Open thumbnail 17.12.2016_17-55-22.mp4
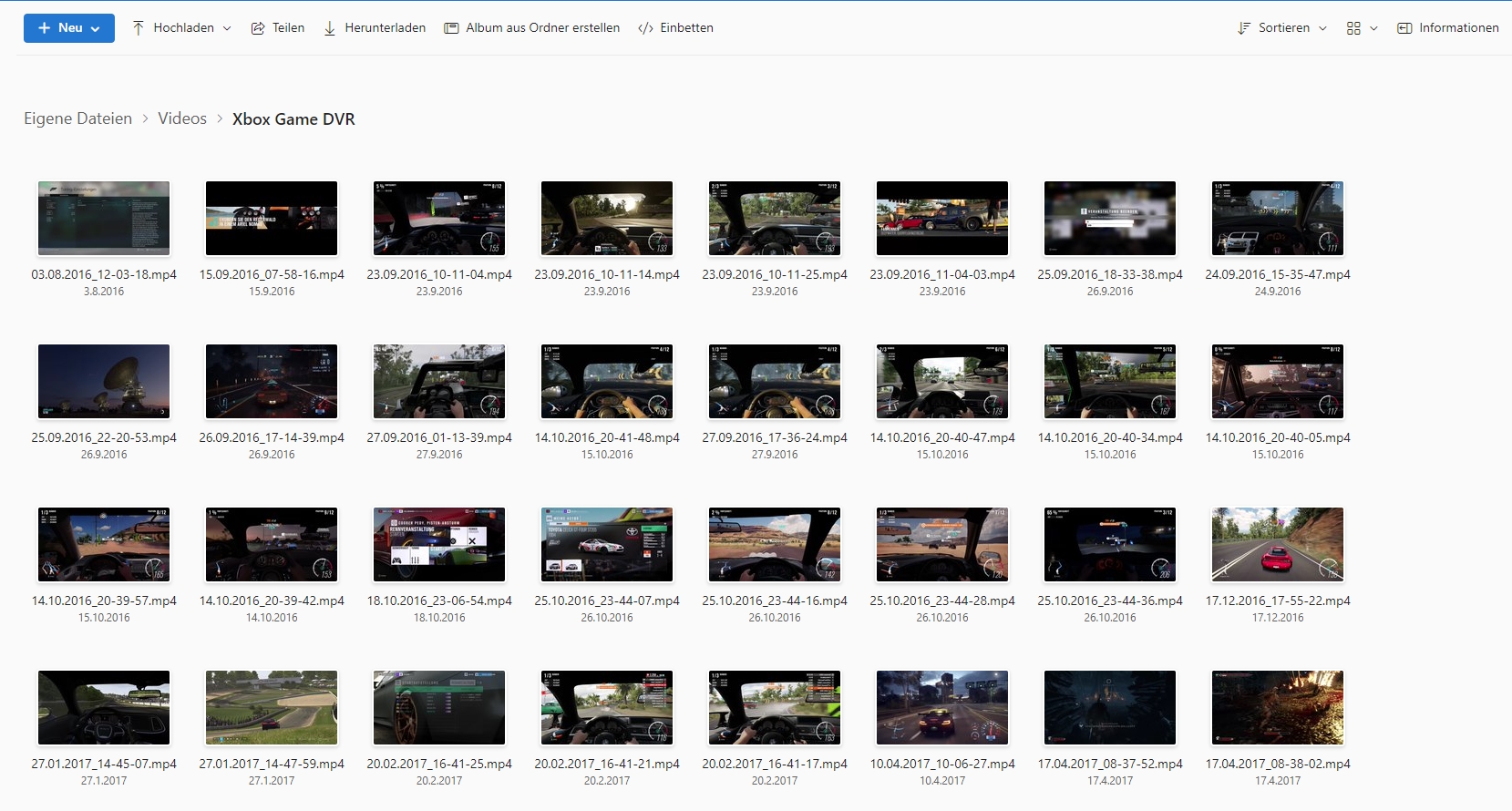The height and width of the screenshot is (811, 1512). (1278, 544)
